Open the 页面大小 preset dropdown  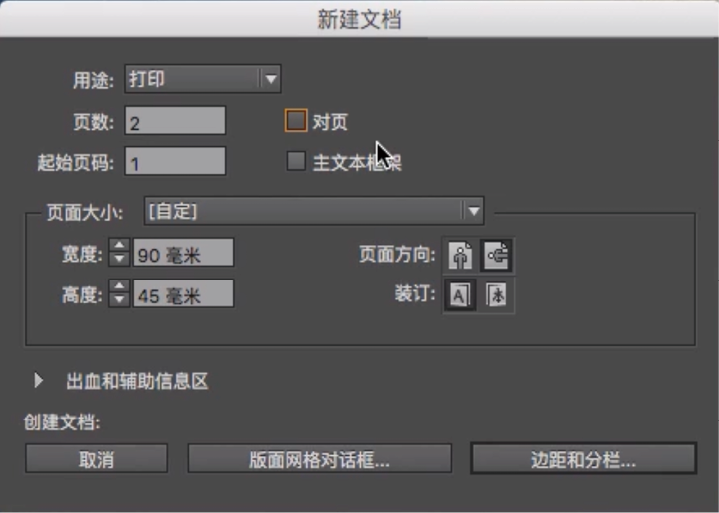[314, 211]
